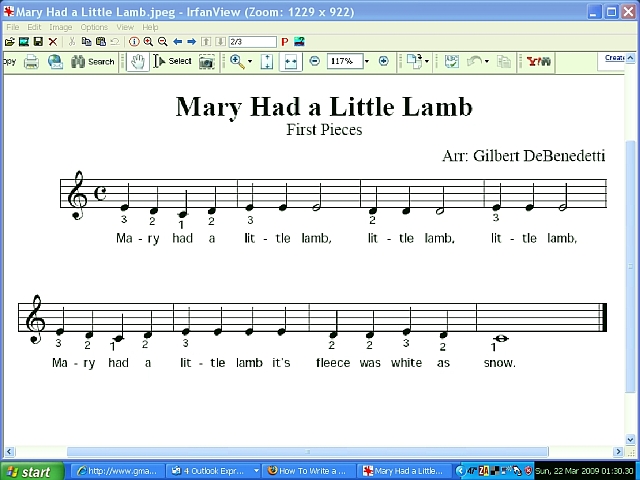640x480 pixels.
Task: Open the Options menu
Action: pos(94,27)
